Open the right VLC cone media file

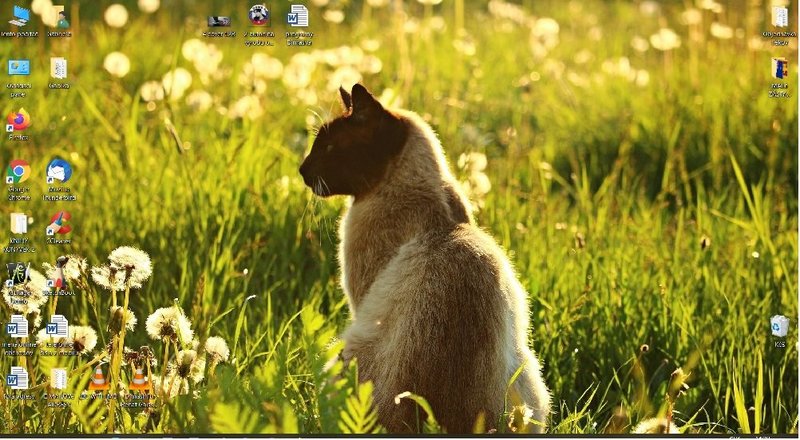click(139, 379)
